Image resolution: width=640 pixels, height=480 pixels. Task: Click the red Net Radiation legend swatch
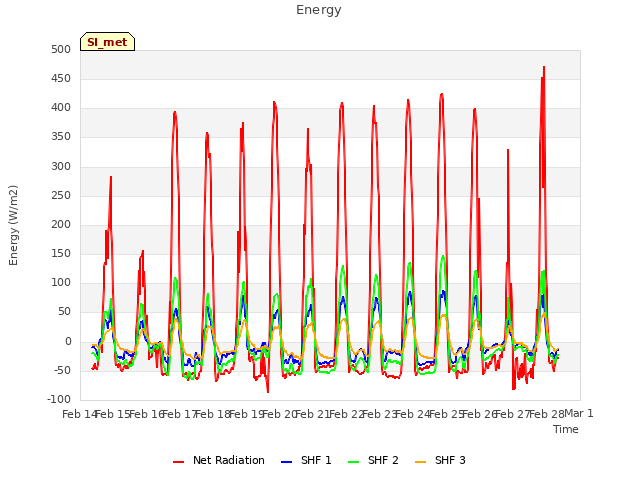(x=178, y=462)
